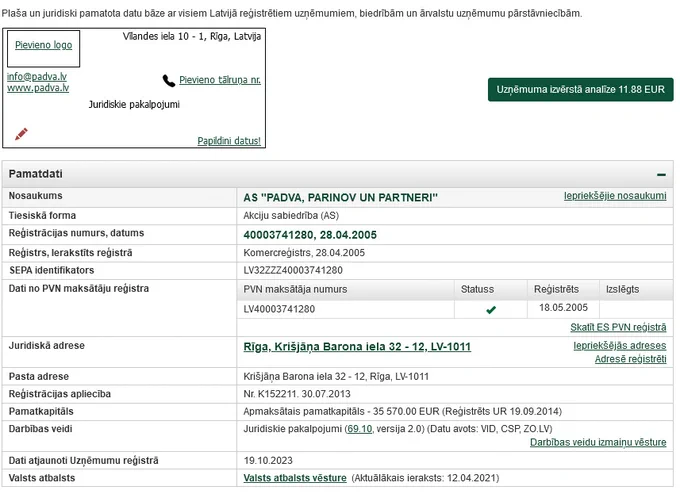Viewport: 680px width, 494px height.
Task: Select company name AS "PADVA, PARINOV UN PARTNERI"
Action: point(340,198)
